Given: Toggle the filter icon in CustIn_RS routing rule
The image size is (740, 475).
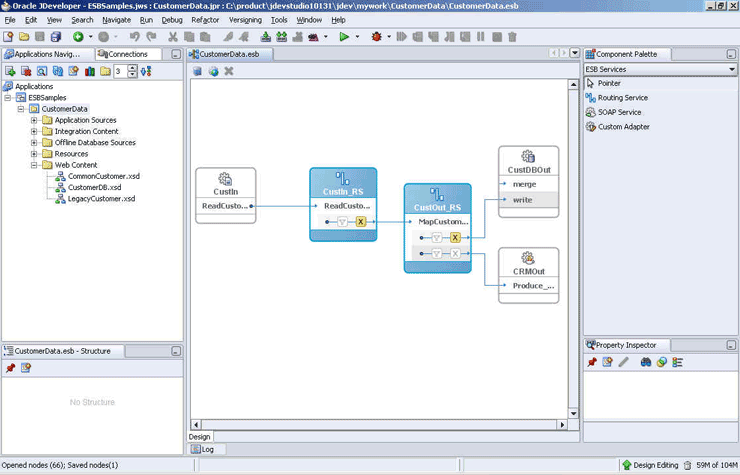Looking at the screenshot, I should 343,221.
